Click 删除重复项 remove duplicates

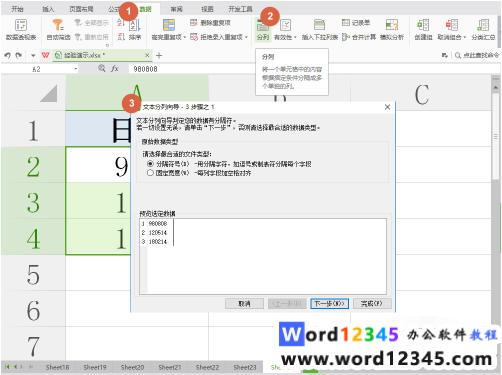tap(210, 23)
